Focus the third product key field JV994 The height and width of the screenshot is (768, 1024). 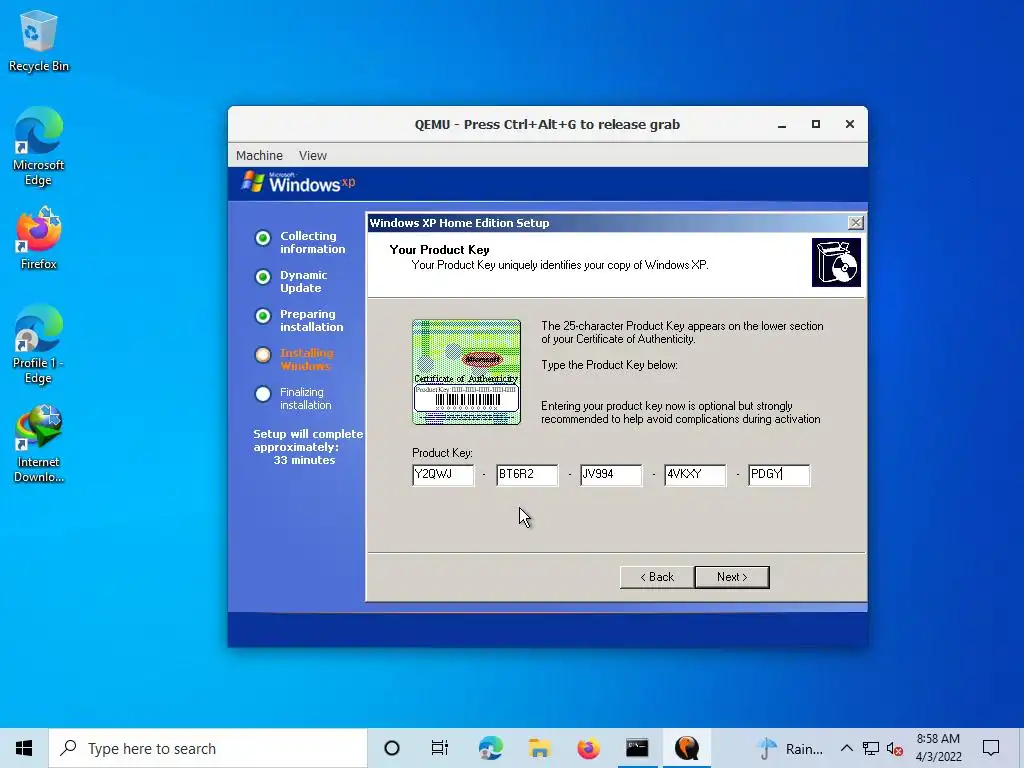tap(611, 475)
